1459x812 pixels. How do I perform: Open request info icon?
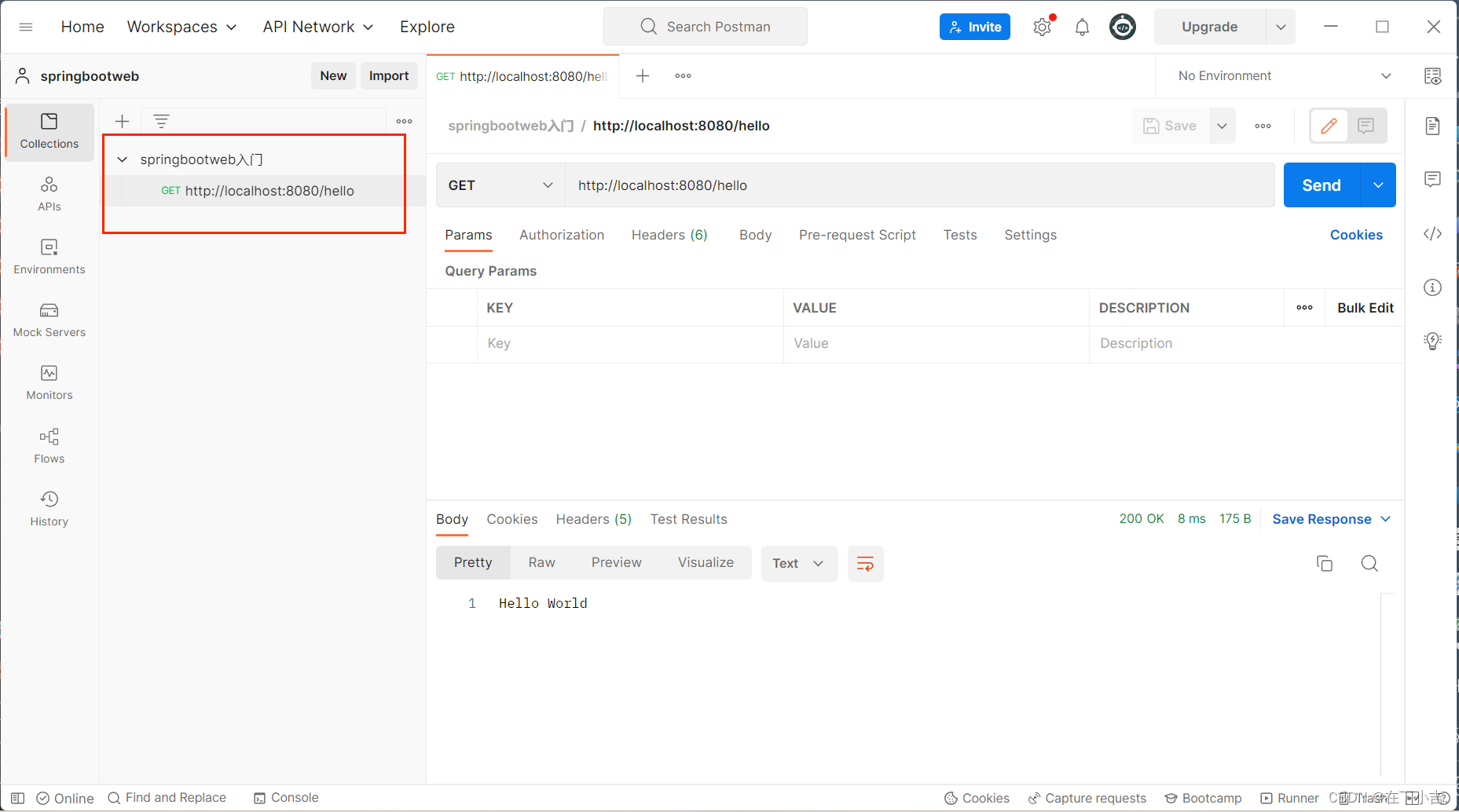click(1432, 287)
